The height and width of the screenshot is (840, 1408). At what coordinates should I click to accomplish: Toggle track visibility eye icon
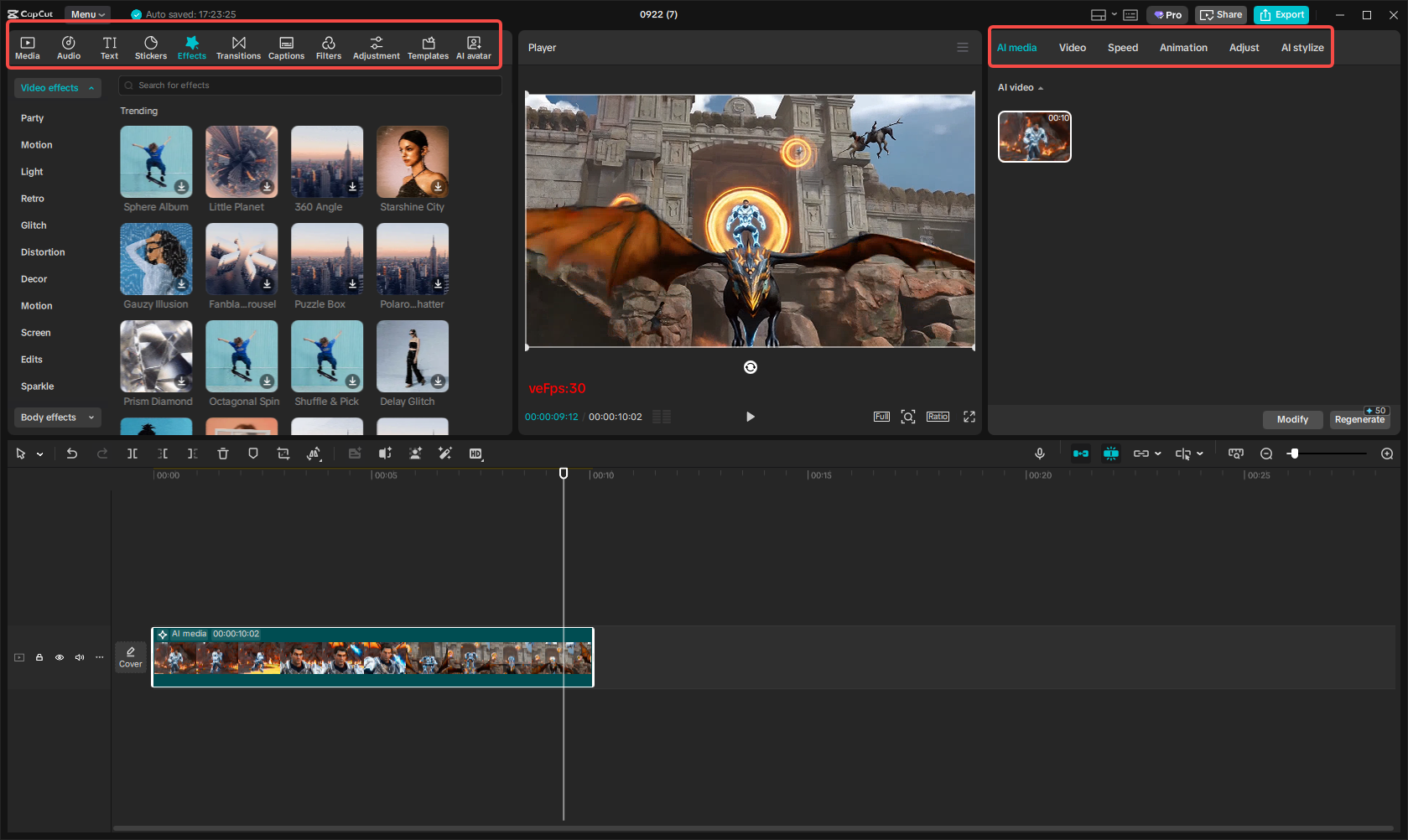click(x=60, y=657)
